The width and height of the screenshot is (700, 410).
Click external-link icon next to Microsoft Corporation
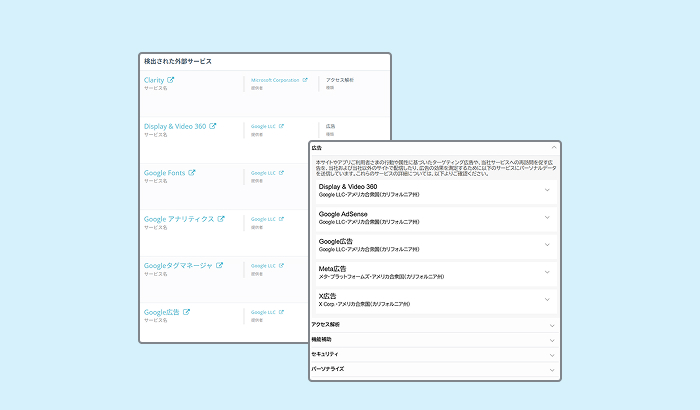(x=306, y=79)
